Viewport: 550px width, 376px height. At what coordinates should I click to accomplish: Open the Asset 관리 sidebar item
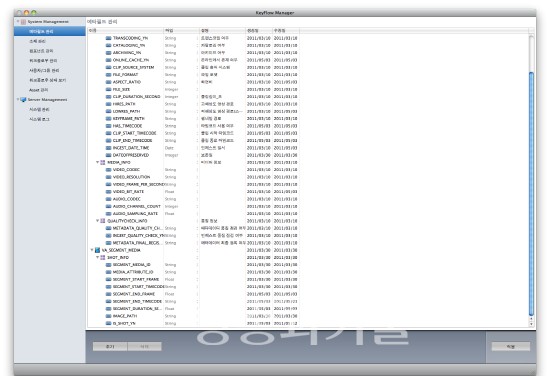[x=39, y=90]
